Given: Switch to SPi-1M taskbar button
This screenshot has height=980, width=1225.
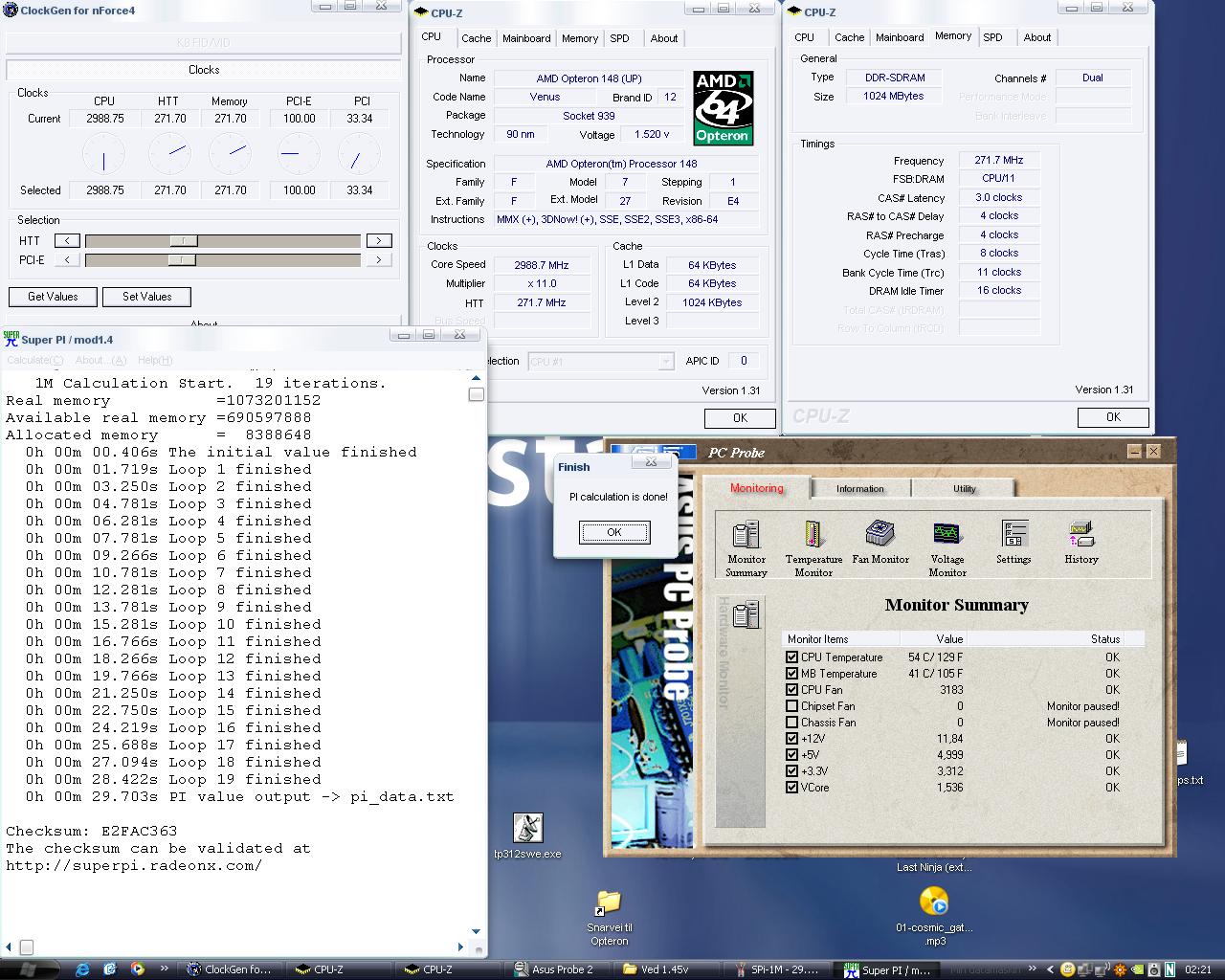Looking at the screenshot, I should pyautogui.click(x=775, y=969).
